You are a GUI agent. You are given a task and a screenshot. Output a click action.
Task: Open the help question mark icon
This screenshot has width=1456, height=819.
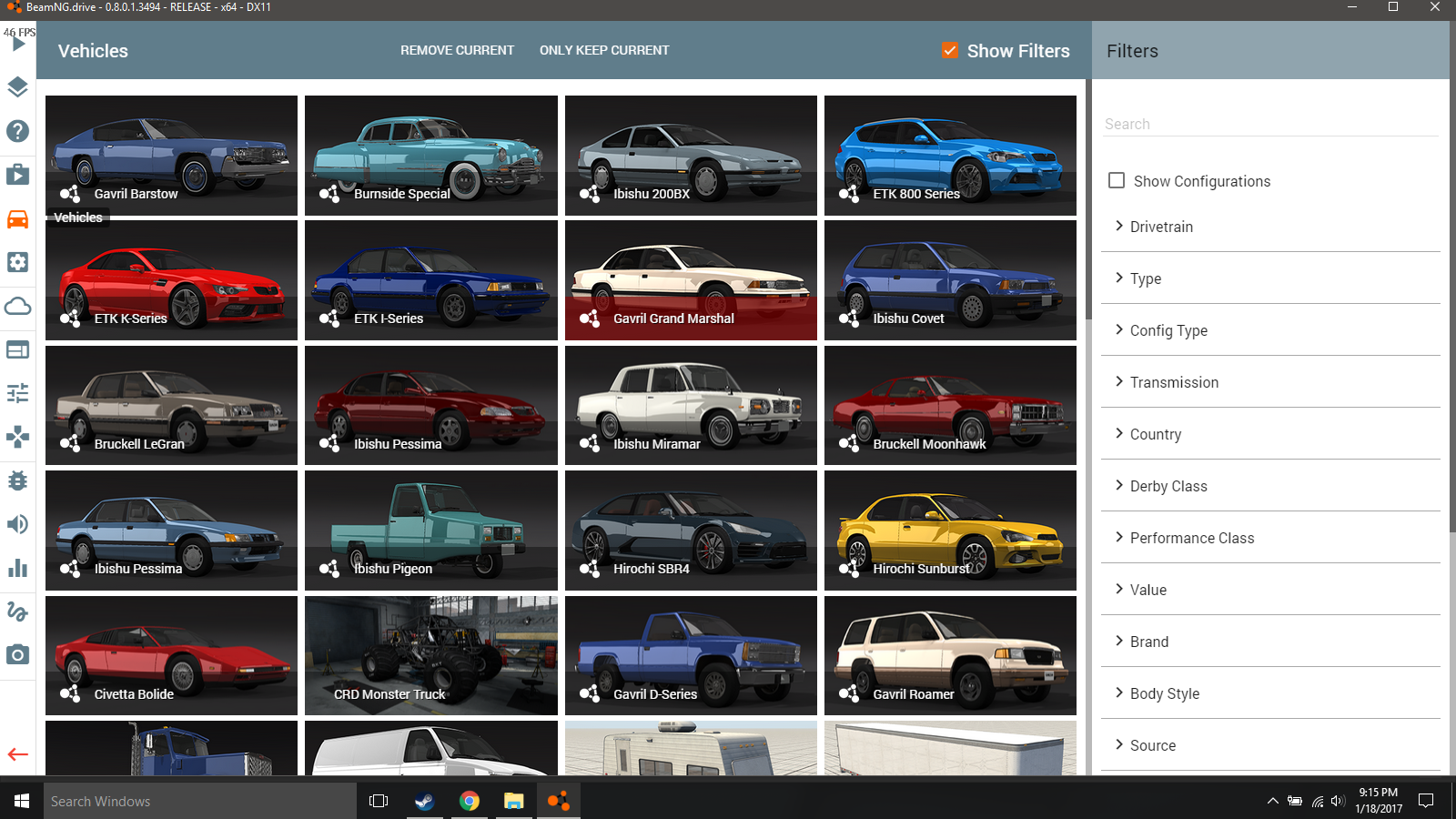[x=18, y=131]
